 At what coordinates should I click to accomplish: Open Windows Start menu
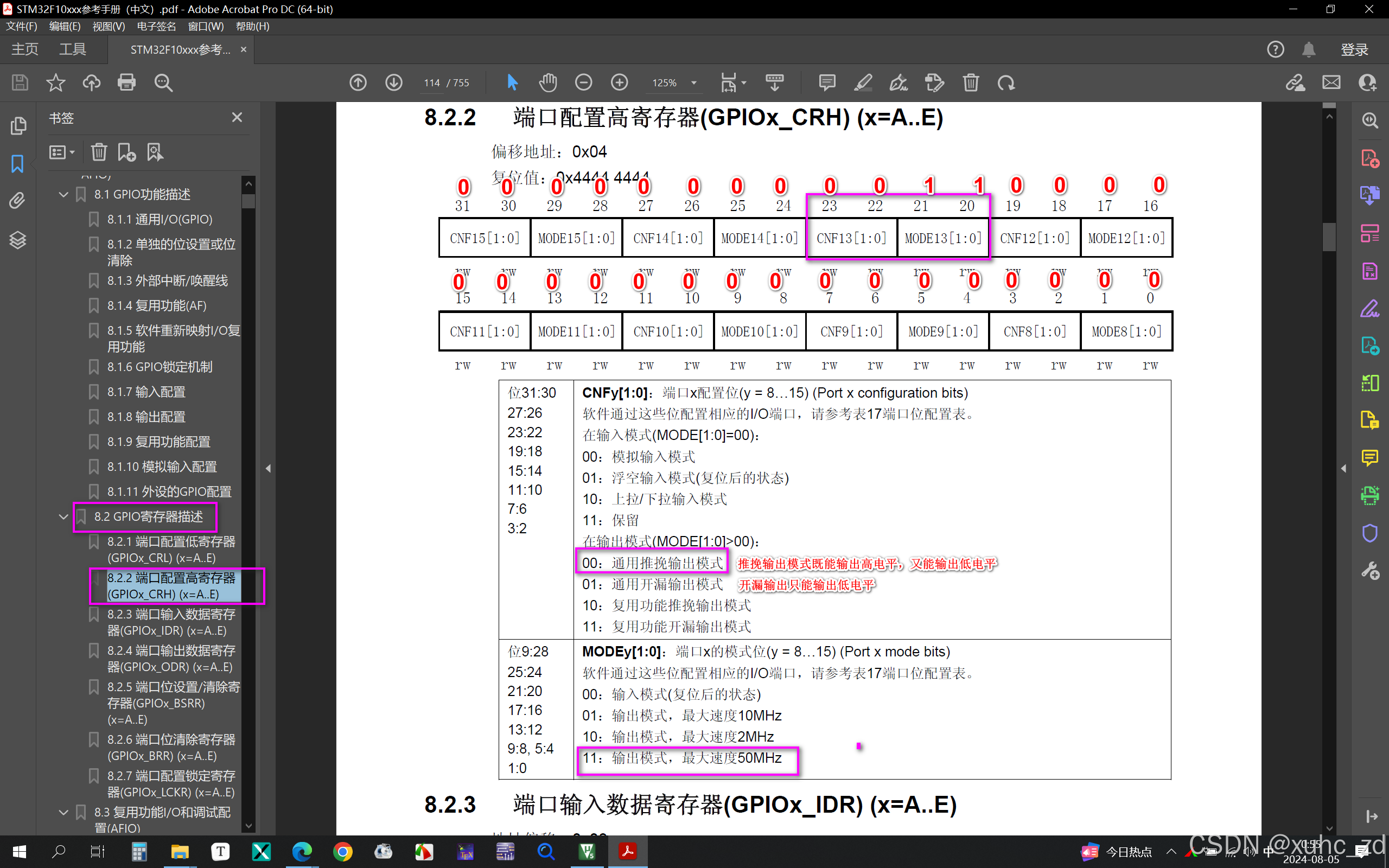pos(19,852)
